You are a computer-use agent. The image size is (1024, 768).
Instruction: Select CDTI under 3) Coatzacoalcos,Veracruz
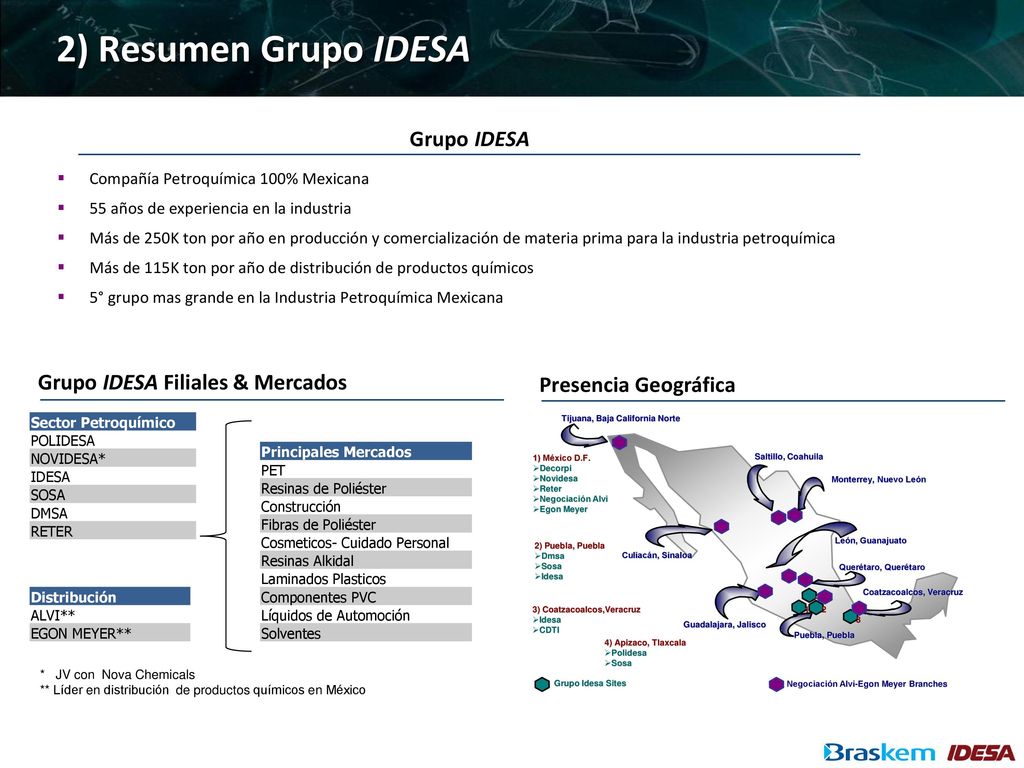coord(547,630)
